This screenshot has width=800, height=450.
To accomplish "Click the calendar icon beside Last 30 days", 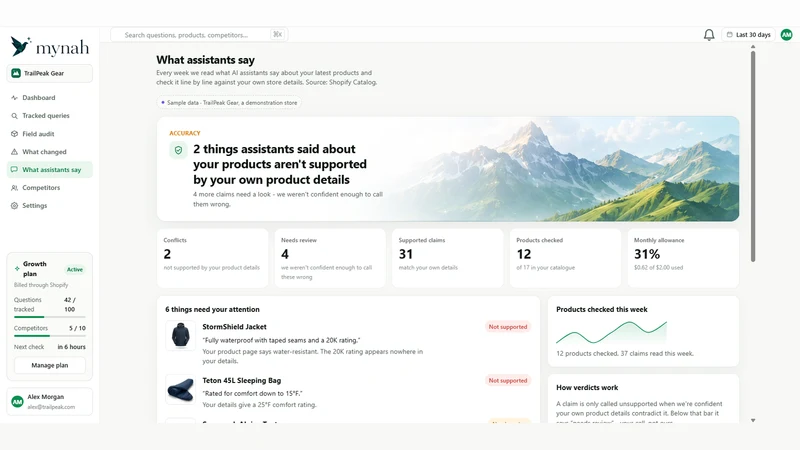I will coord(730,35).
